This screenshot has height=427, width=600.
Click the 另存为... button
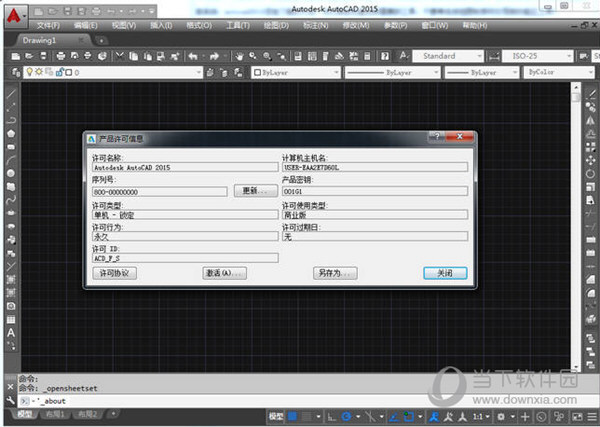[x=335, y=273]
